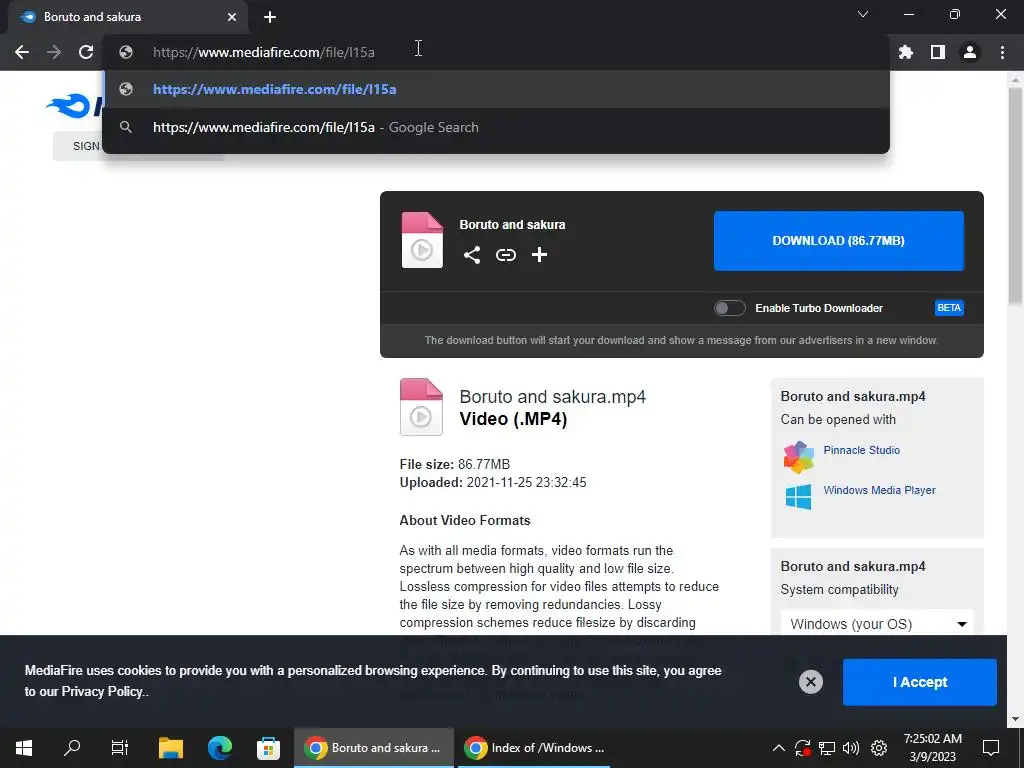Open the Chrome profile avatar
Screen dimensions: 1024x768
click(970, 52)
